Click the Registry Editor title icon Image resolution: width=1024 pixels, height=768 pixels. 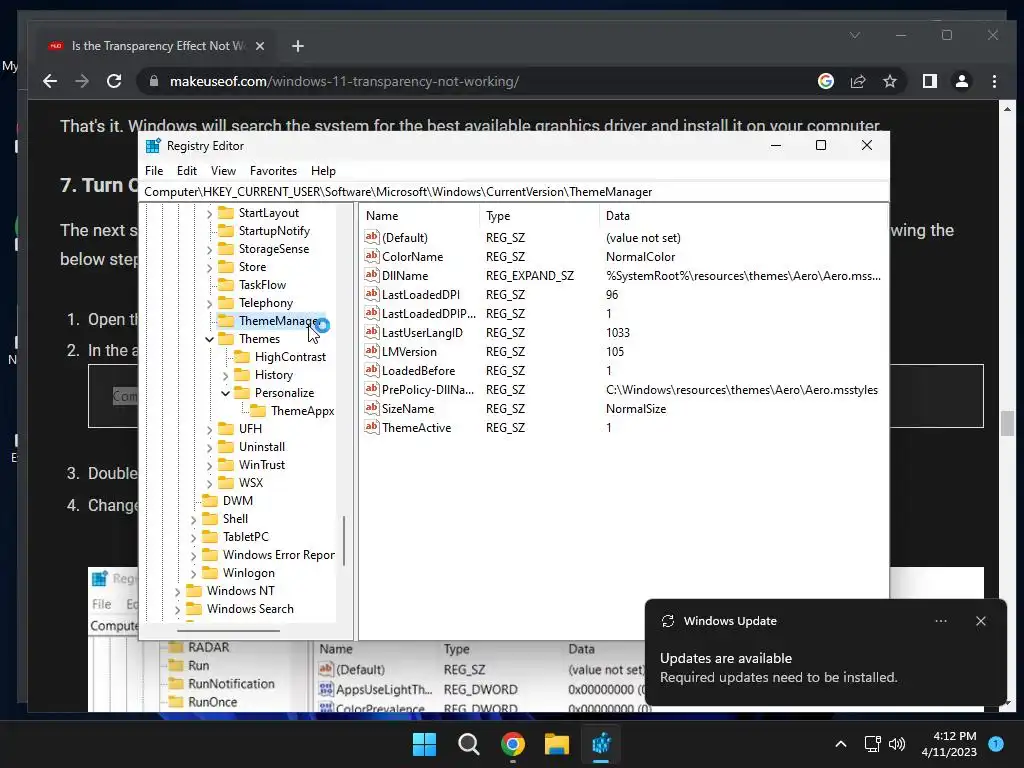pyautogui.click(x=153, y=146)
